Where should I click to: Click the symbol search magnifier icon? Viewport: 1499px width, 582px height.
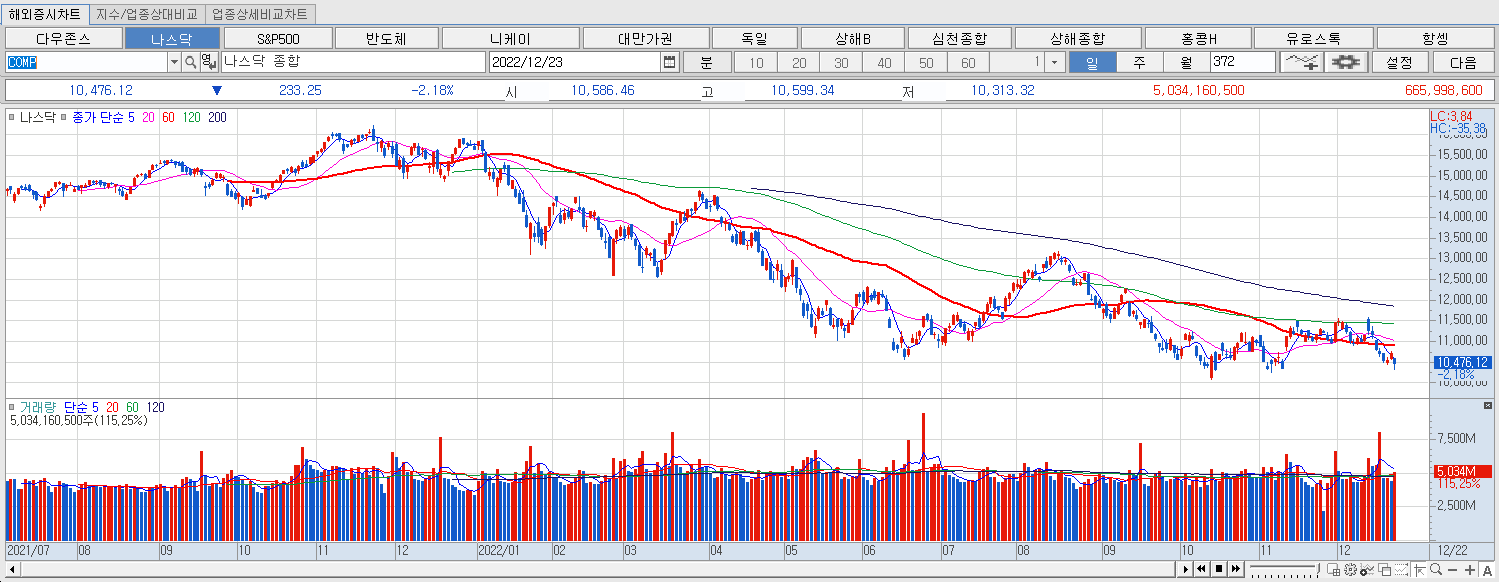point(190,62)
